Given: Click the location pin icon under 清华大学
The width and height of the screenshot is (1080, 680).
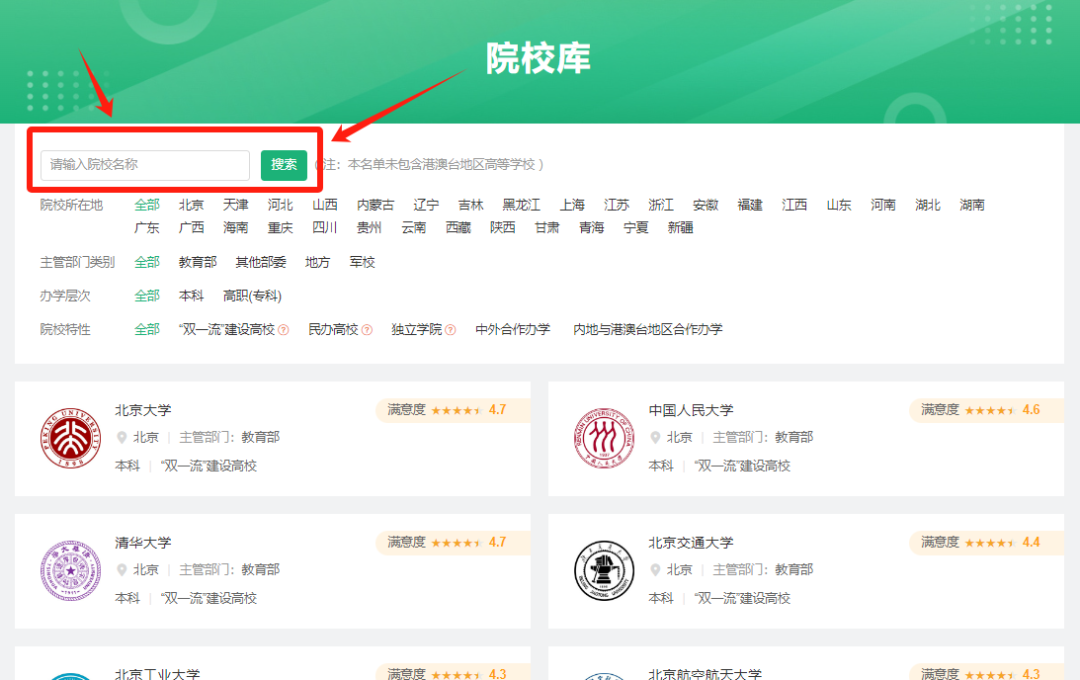Looking at the screenshot, I should (122, 570).
